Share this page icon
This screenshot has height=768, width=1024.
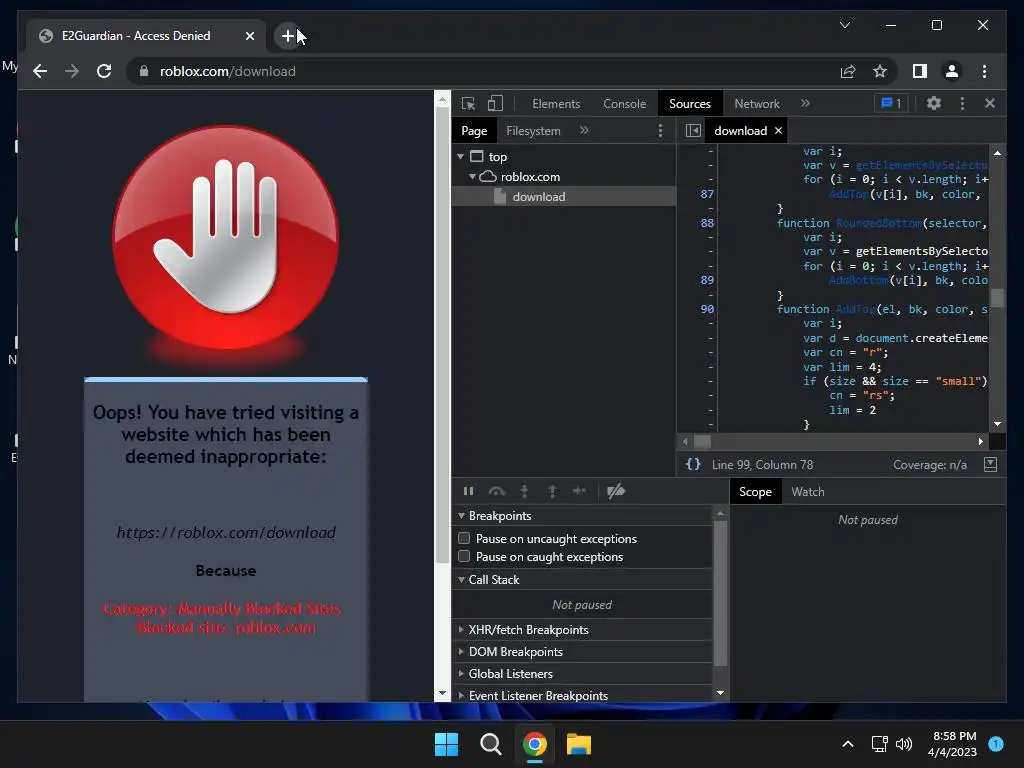848,71
